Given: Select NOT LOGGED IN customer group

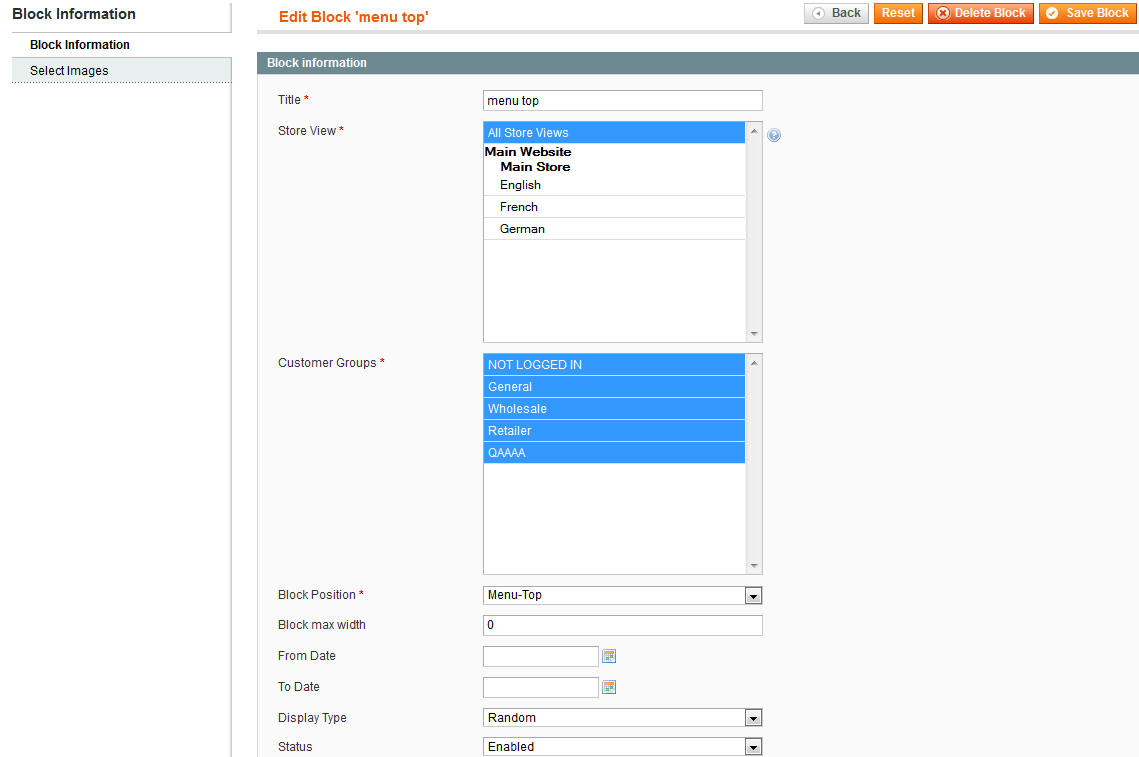Looking at the screenshot, I should (x=535, y=365).
